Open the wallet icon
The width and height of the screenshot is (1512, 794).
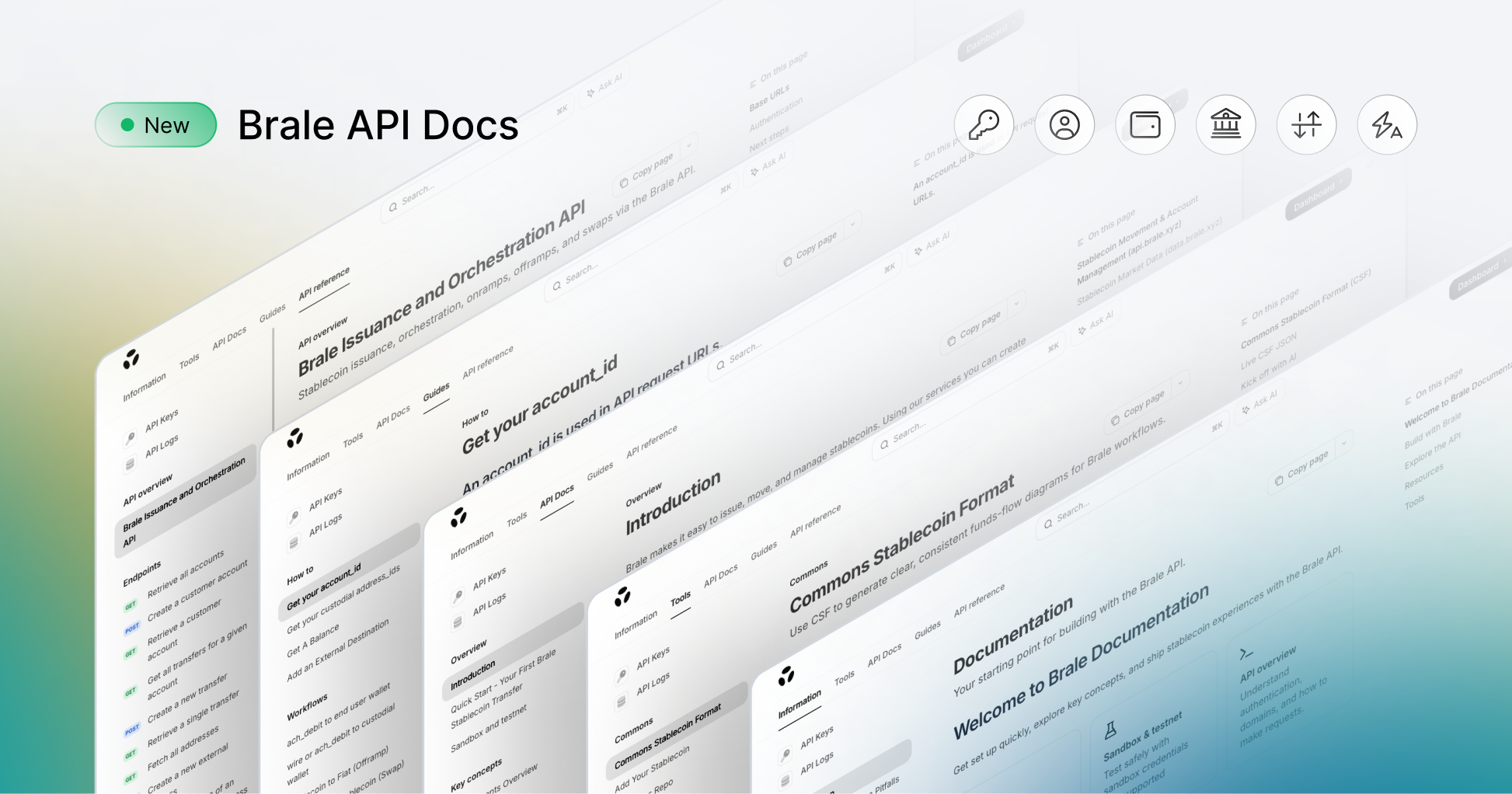[x=1145, y=124]
